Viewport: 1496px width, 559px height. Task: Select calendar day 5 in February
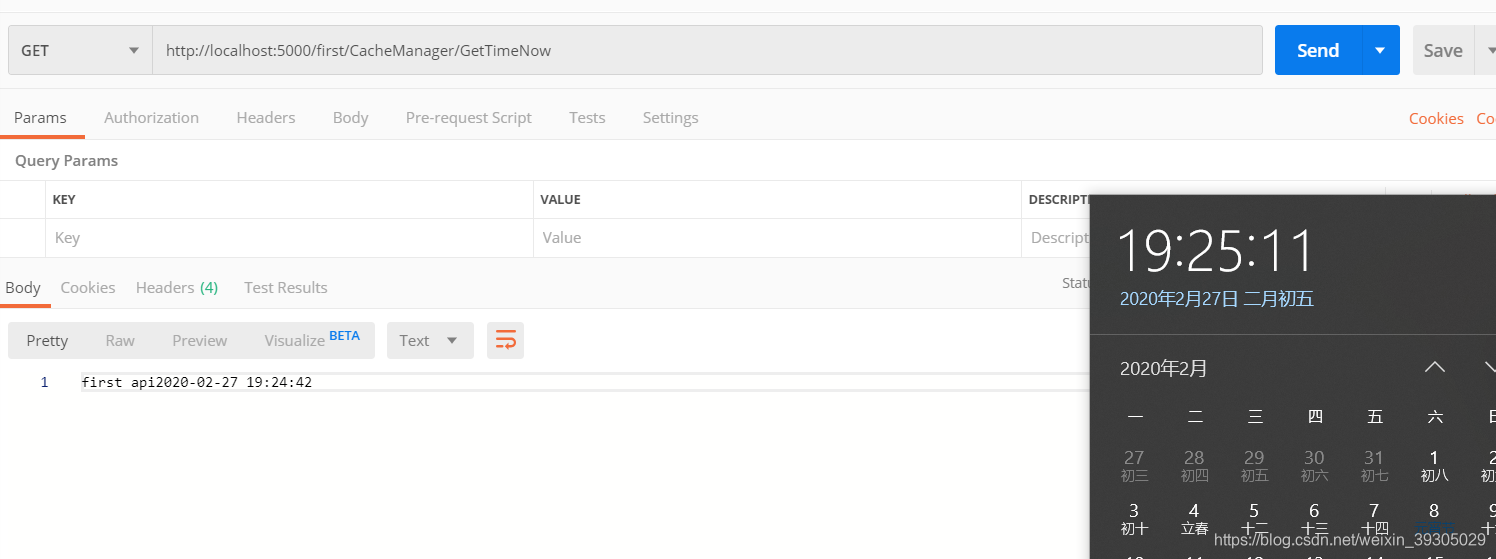1254,518
